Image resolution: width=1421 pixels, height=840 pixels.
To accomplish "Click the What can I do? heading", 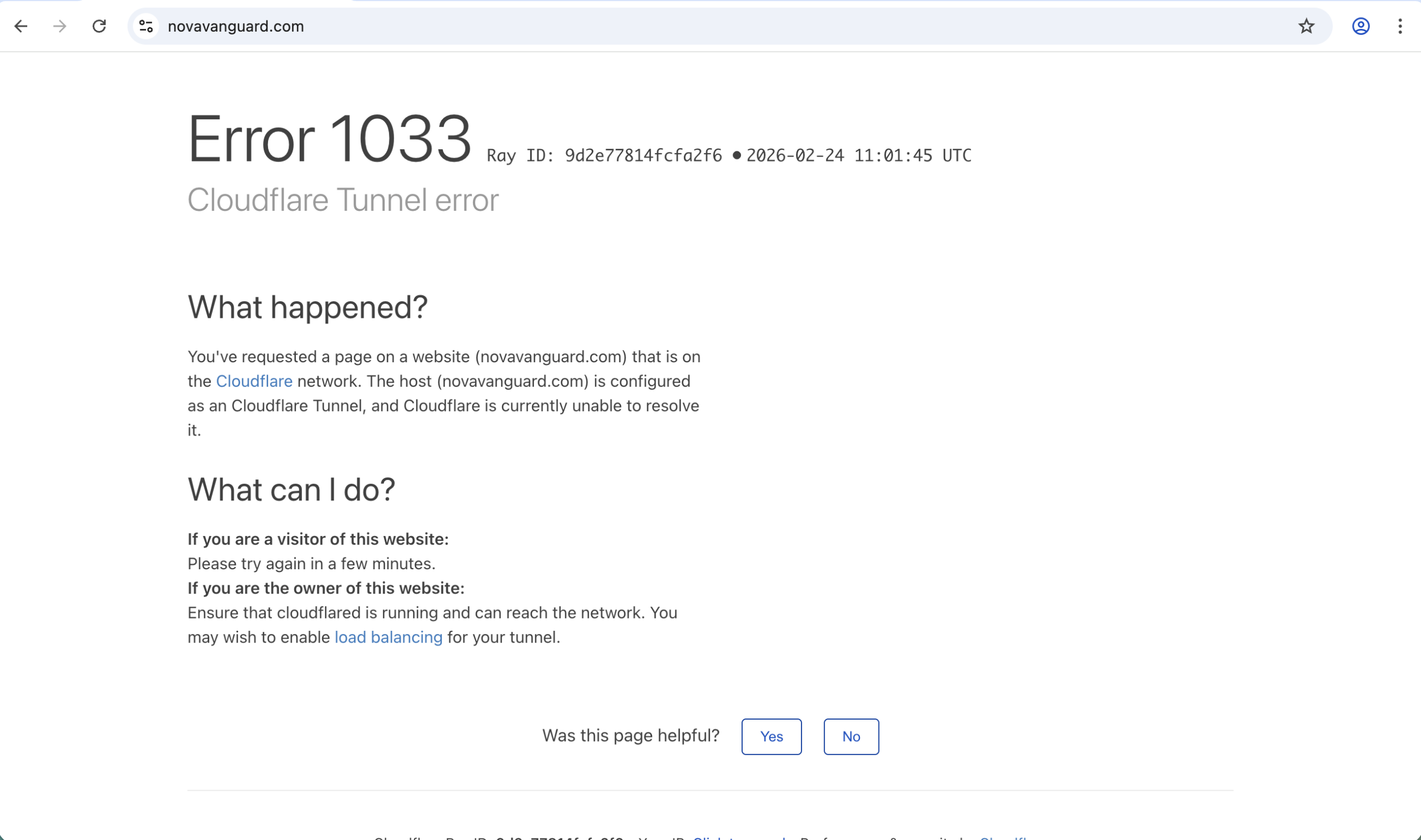I will [291, 489].
